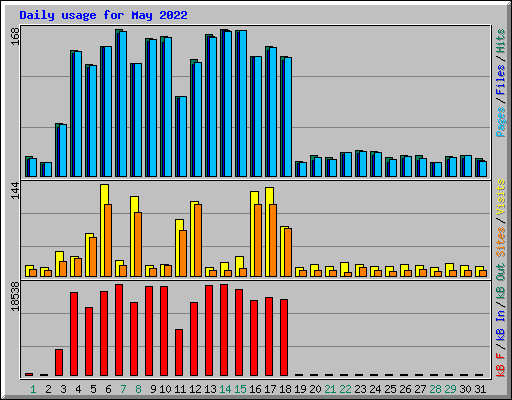Select day 2 on the x-axis
Screen dimensions: 512x400
pos(48,389)
